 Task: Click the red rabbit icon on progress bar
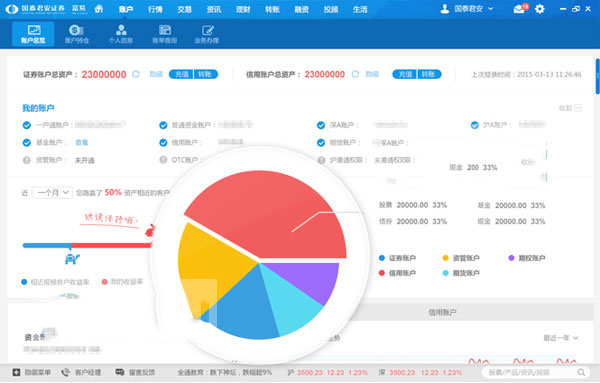click(150, 231)
